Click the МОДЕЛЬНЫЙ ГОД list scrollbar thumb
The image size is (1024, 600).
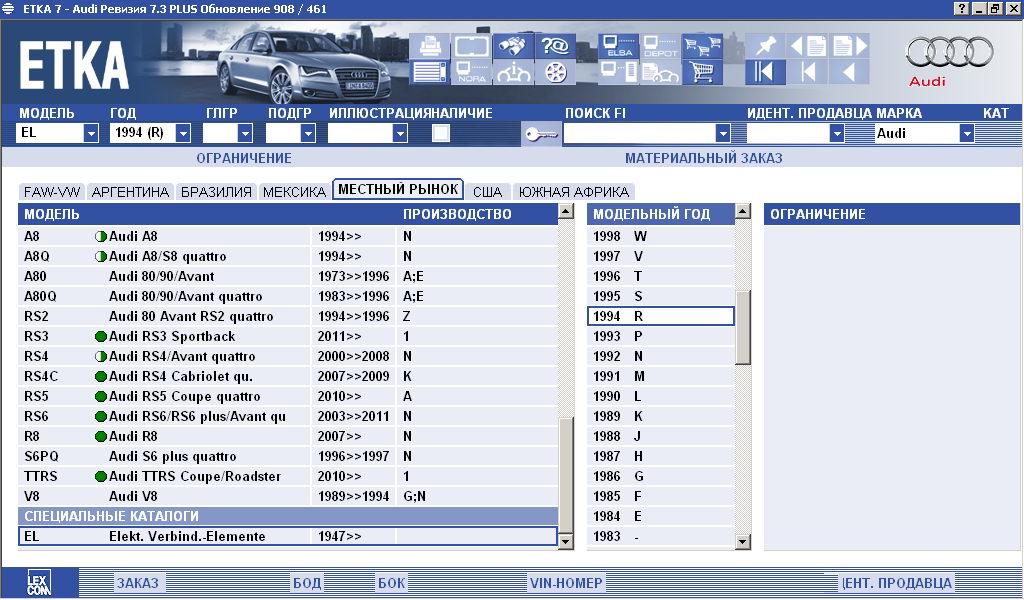pyautogui.click(x=743, y=327)
